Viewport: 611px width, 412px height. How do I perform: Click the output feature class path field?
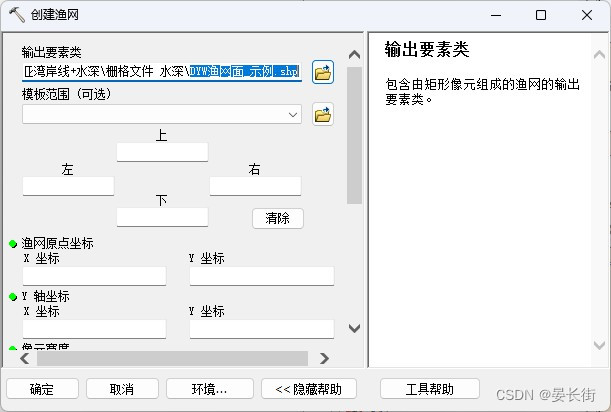coord(162,72)
